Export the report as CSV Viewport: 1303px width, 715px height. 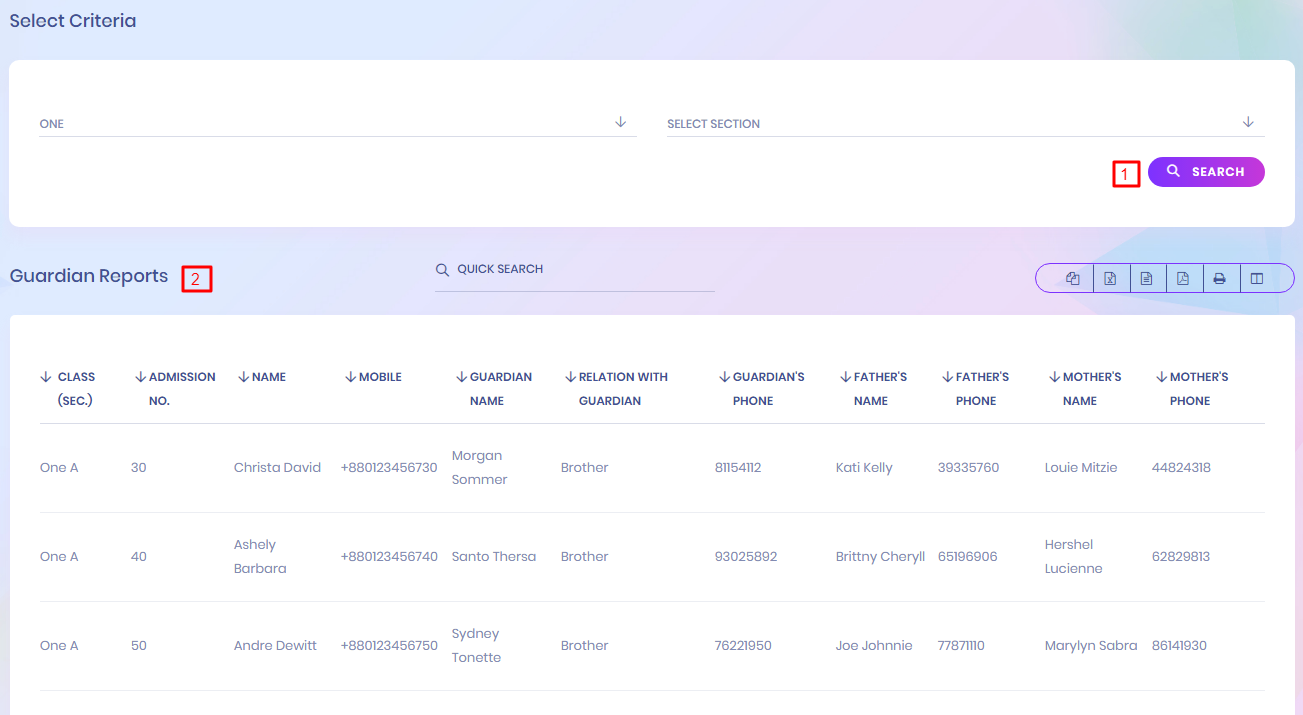pos(1146,279)
